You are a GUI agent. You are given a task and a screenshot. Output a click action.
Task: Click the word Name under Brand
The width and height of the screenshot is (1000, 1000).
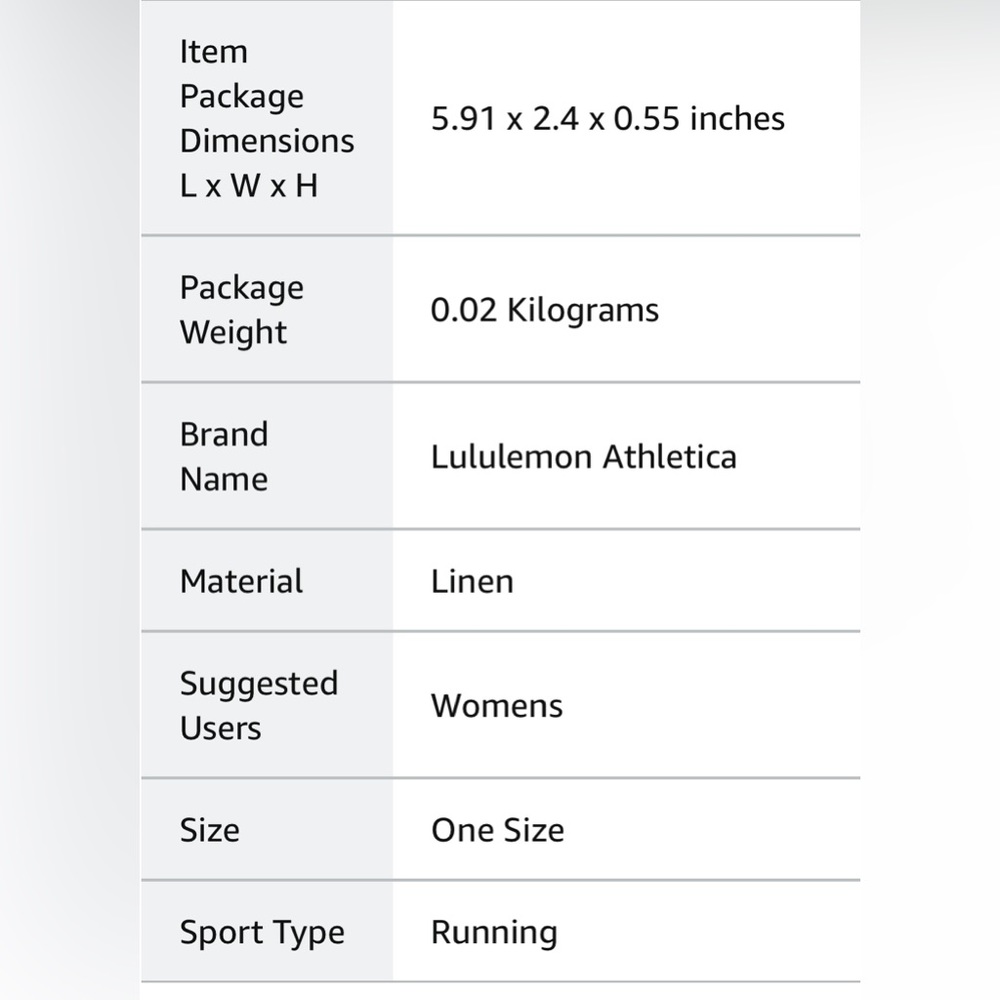224,479
